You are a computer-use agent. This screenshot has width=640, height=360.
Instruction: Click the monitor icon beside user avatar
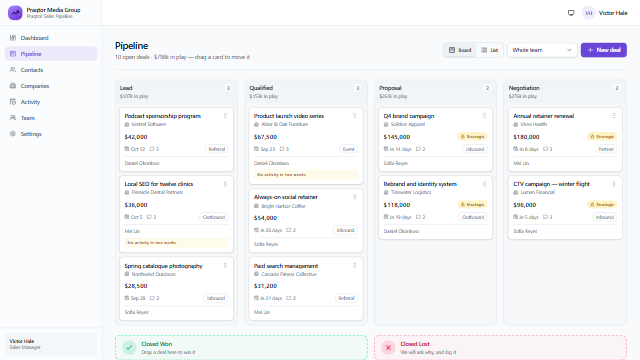tap(571, 13)
